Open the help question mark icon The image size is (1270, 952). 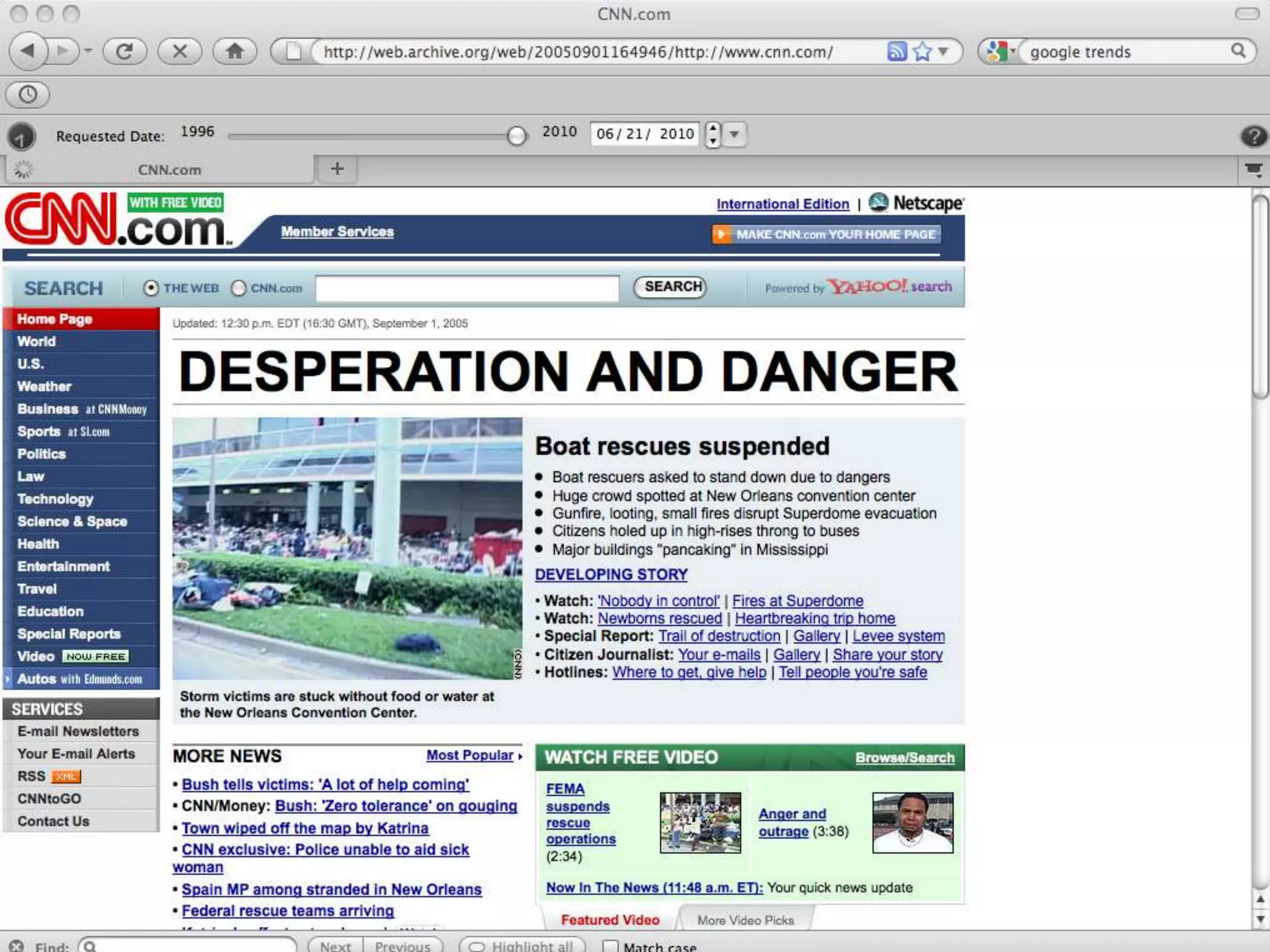pos(1253,136)
